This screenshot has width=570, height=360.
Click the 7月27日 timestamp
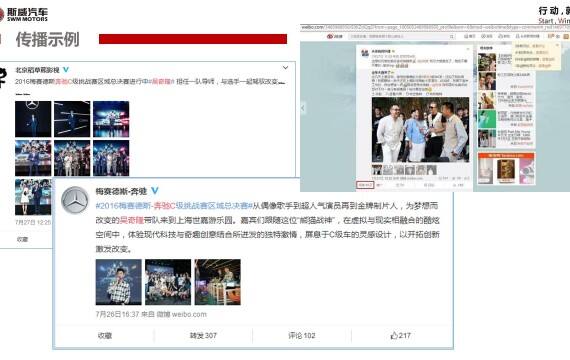pos(33,222)
